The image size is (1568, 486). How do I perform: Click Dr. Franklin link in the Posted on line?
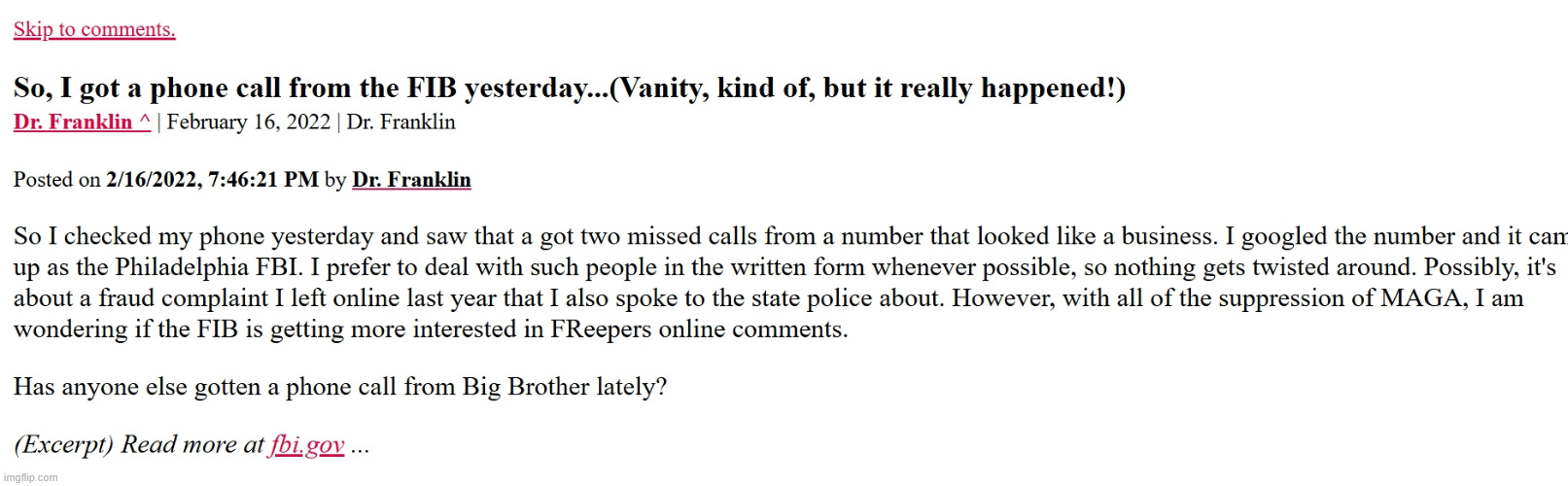[411, 180]
